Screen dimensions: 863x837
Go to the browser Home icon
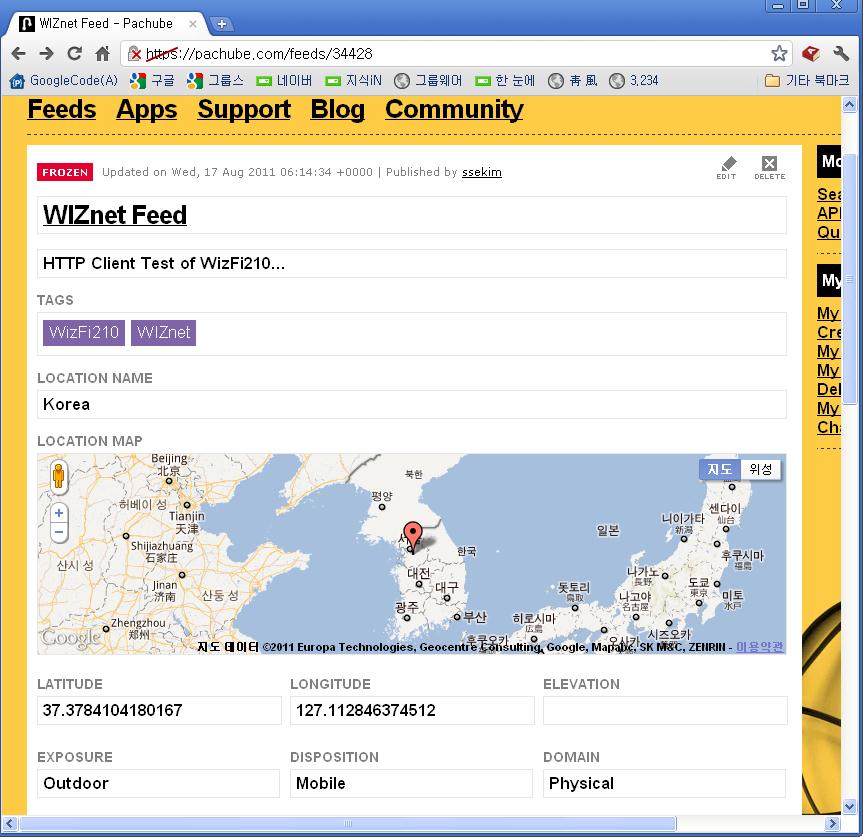pos(102,53)
